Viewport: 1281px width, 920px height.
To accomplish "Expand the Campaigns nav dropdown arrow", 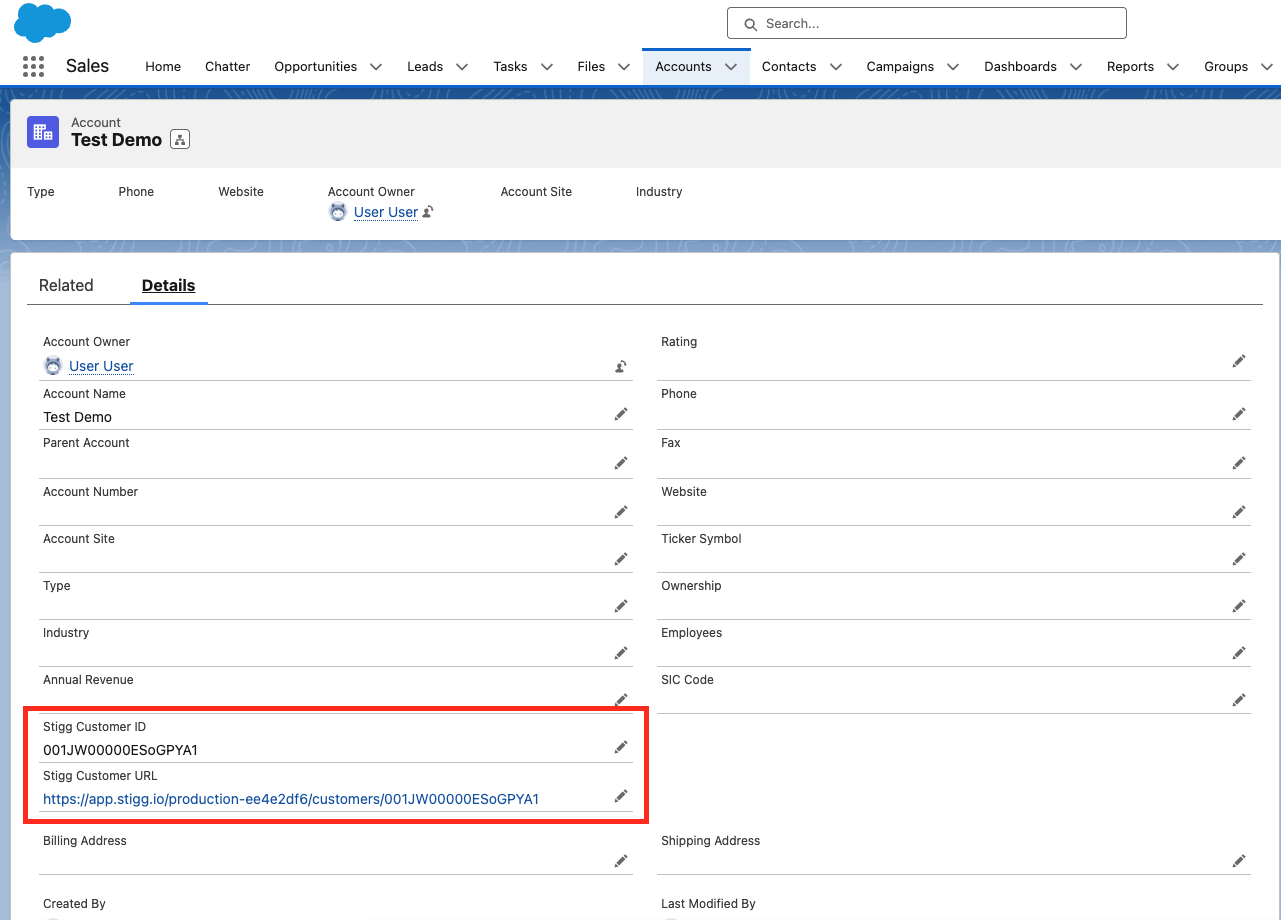I will pos(953,67).
